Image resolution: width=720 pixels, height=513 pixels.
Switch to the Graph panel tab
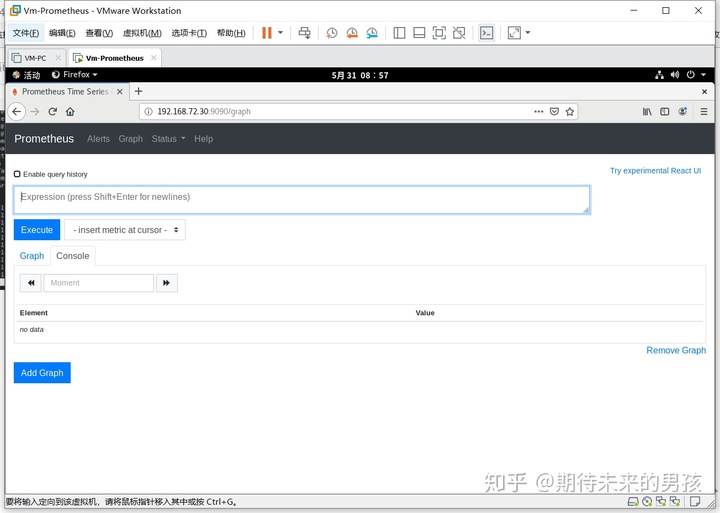point(32,256)
